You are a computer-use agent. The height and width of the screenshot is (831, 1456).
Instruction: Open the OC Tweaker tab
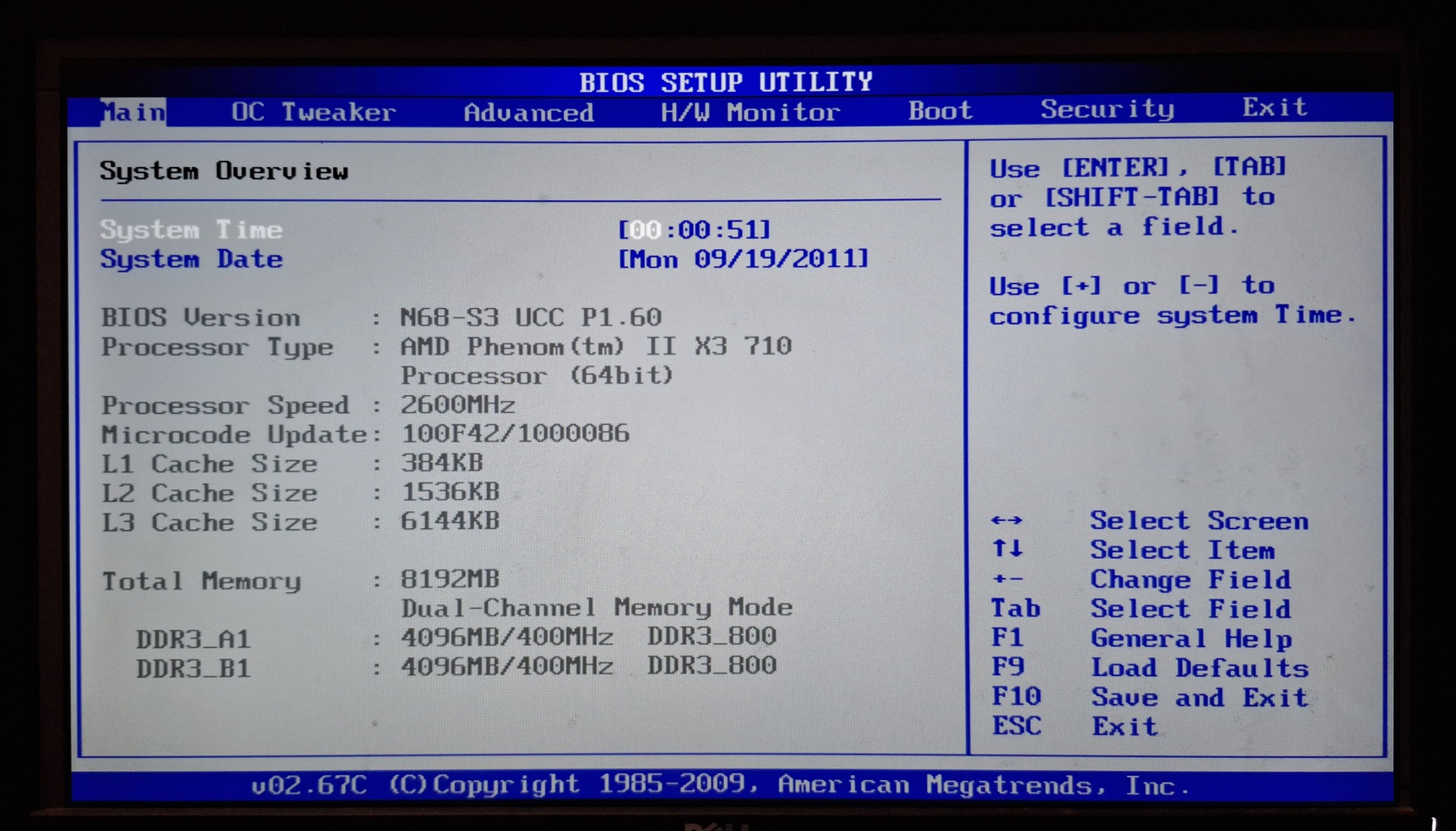tap(313, 112)
